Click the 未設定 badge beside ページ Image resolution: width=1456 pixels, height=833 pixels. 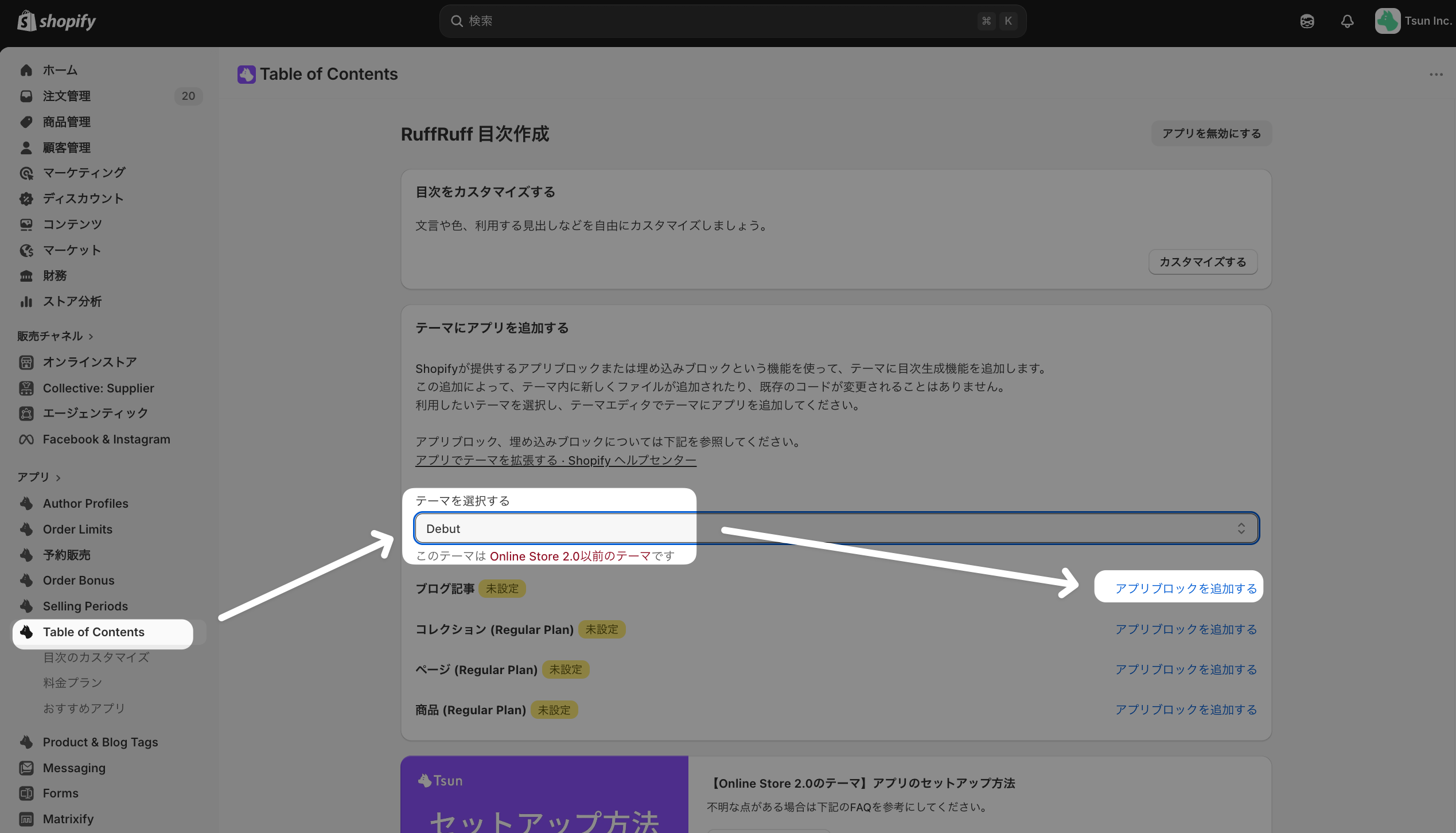pos(566,669)
